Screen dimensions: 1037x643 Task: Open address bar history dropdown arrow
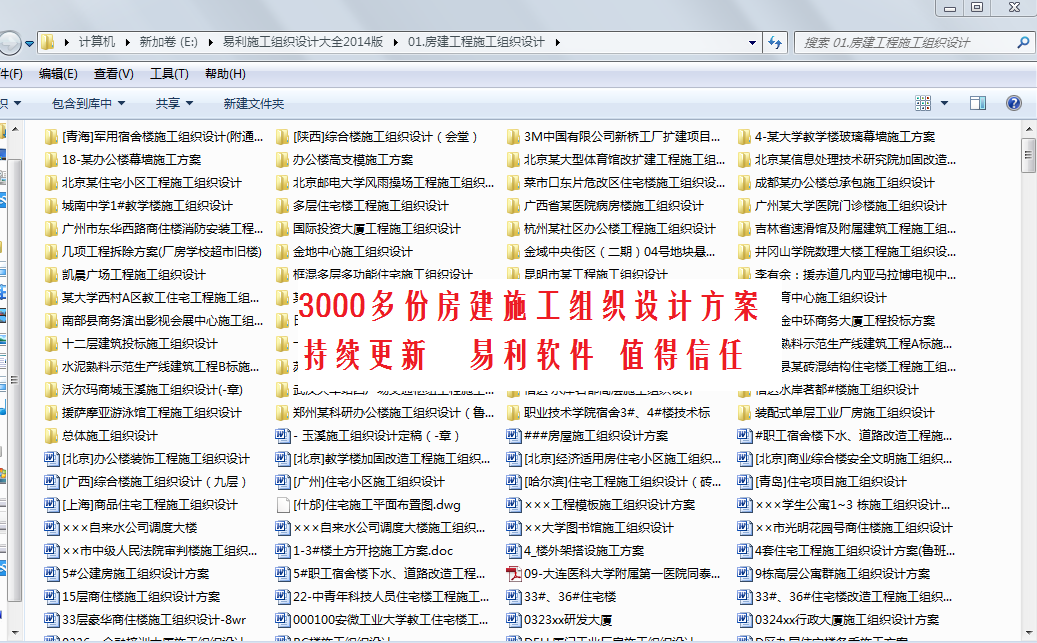751,42
